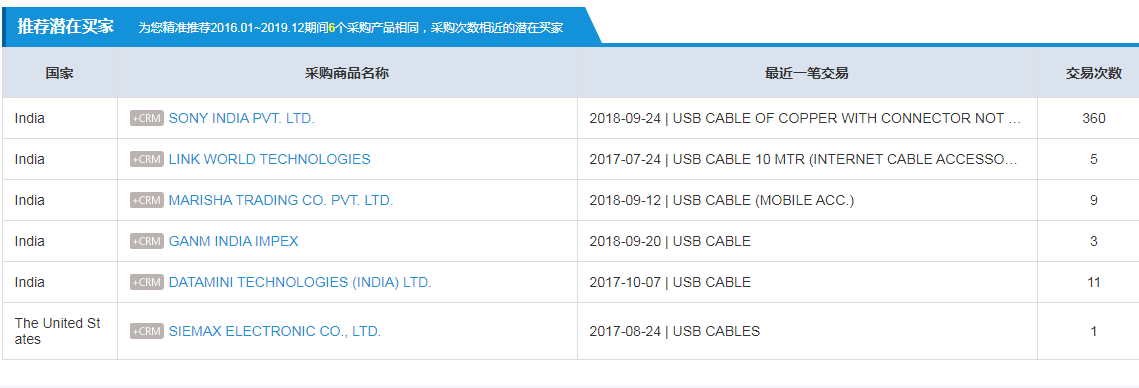The image size is (1139, 388).
Task: Select the 推荐潜在买家 tab title
Action: [x=65, y=28]
